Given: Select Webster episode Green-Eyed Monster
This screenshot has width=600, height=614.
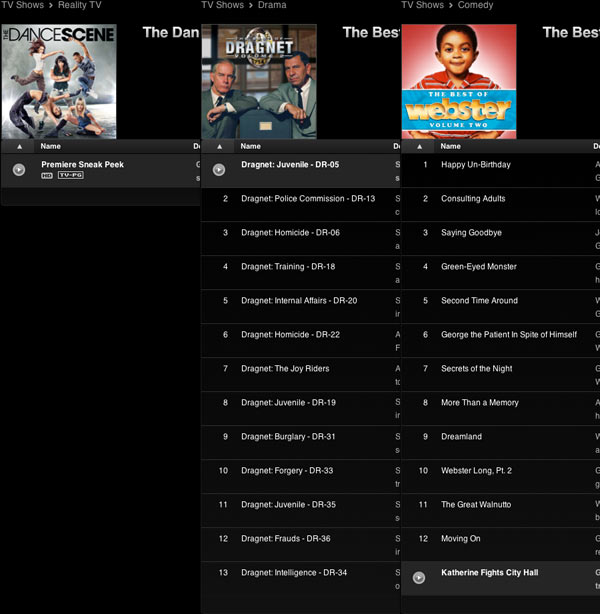Looking at the screenshot, I should point(479,267).
